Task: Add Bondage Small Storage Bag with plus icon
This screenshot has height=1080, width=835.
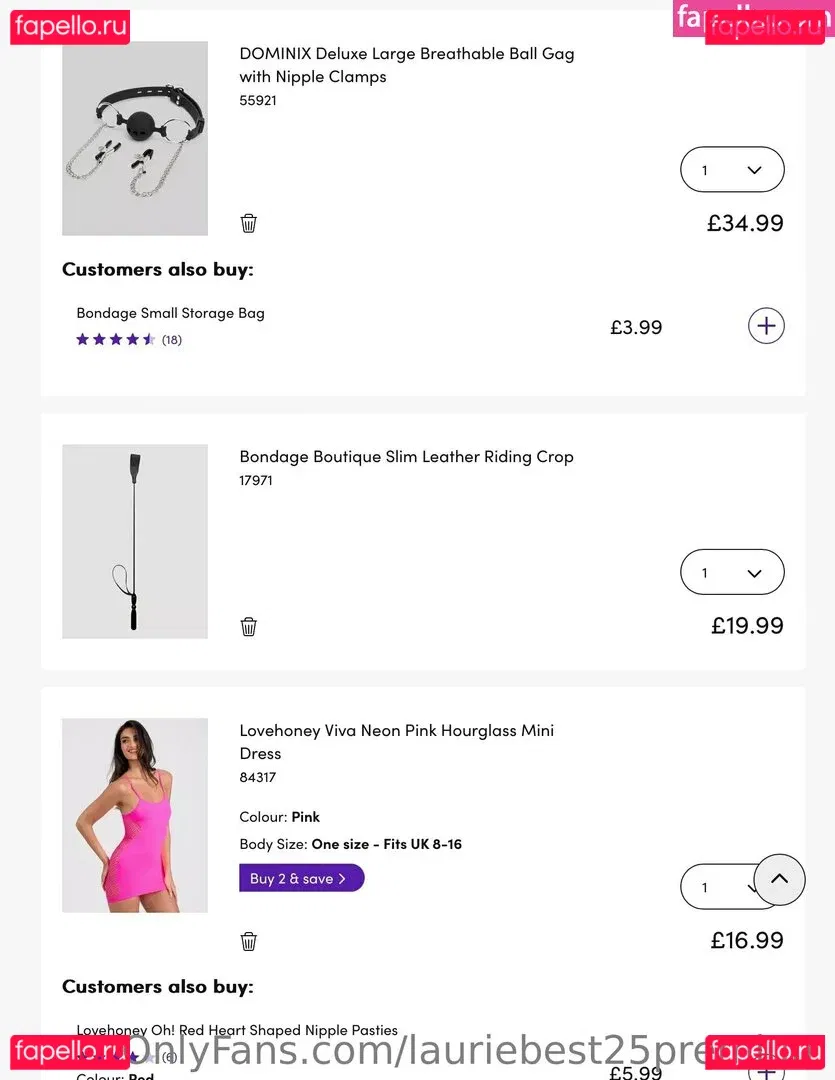Action: (x=766, y=326)
